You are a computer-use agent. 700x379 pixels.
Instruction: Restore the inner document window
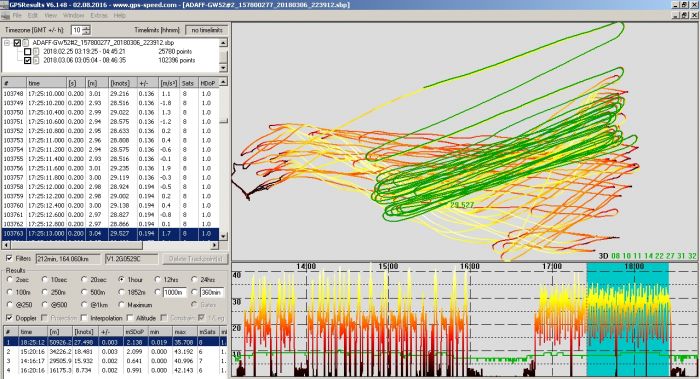click(x=685, y=16)
